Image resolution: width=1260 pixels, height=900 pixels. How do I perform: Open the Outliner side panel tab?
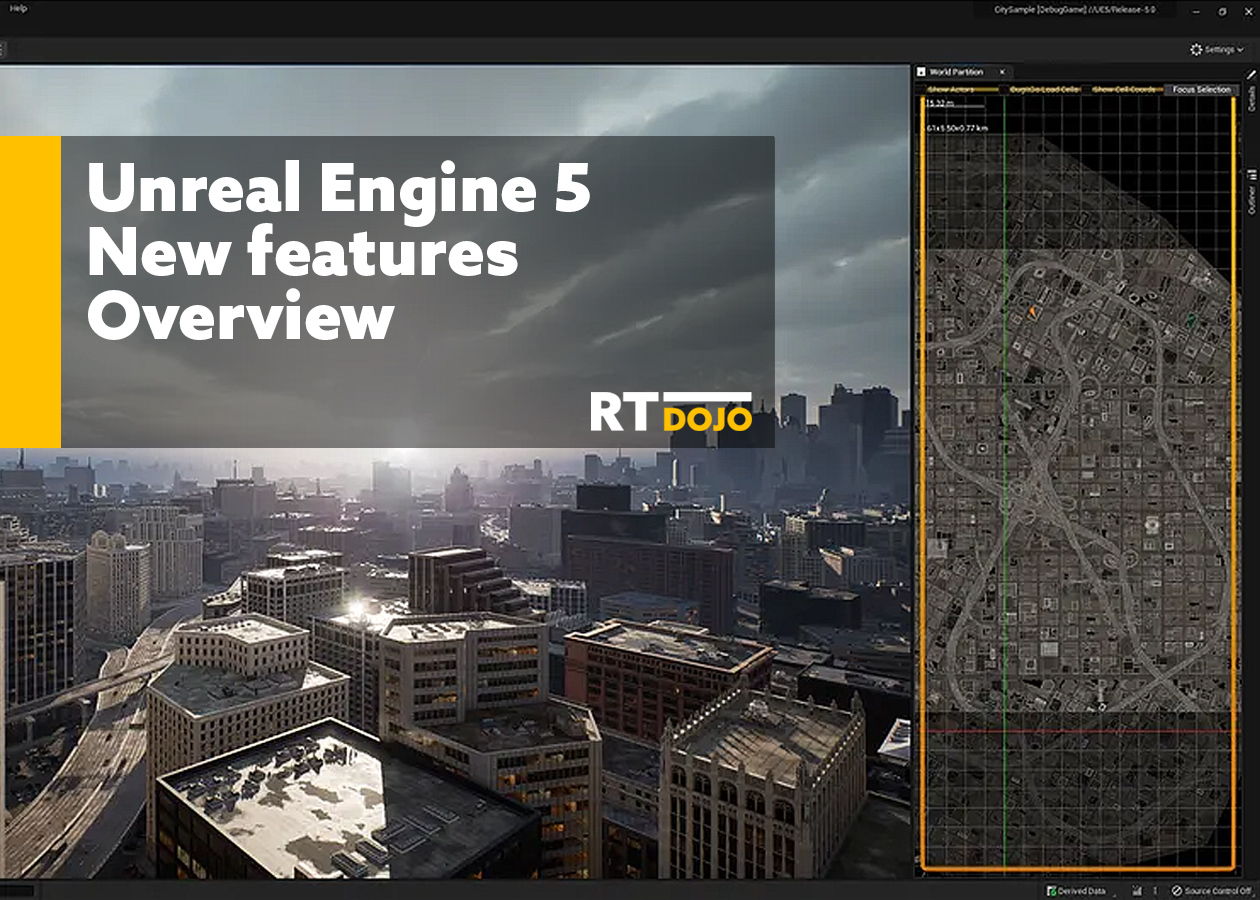(1251, 199)
